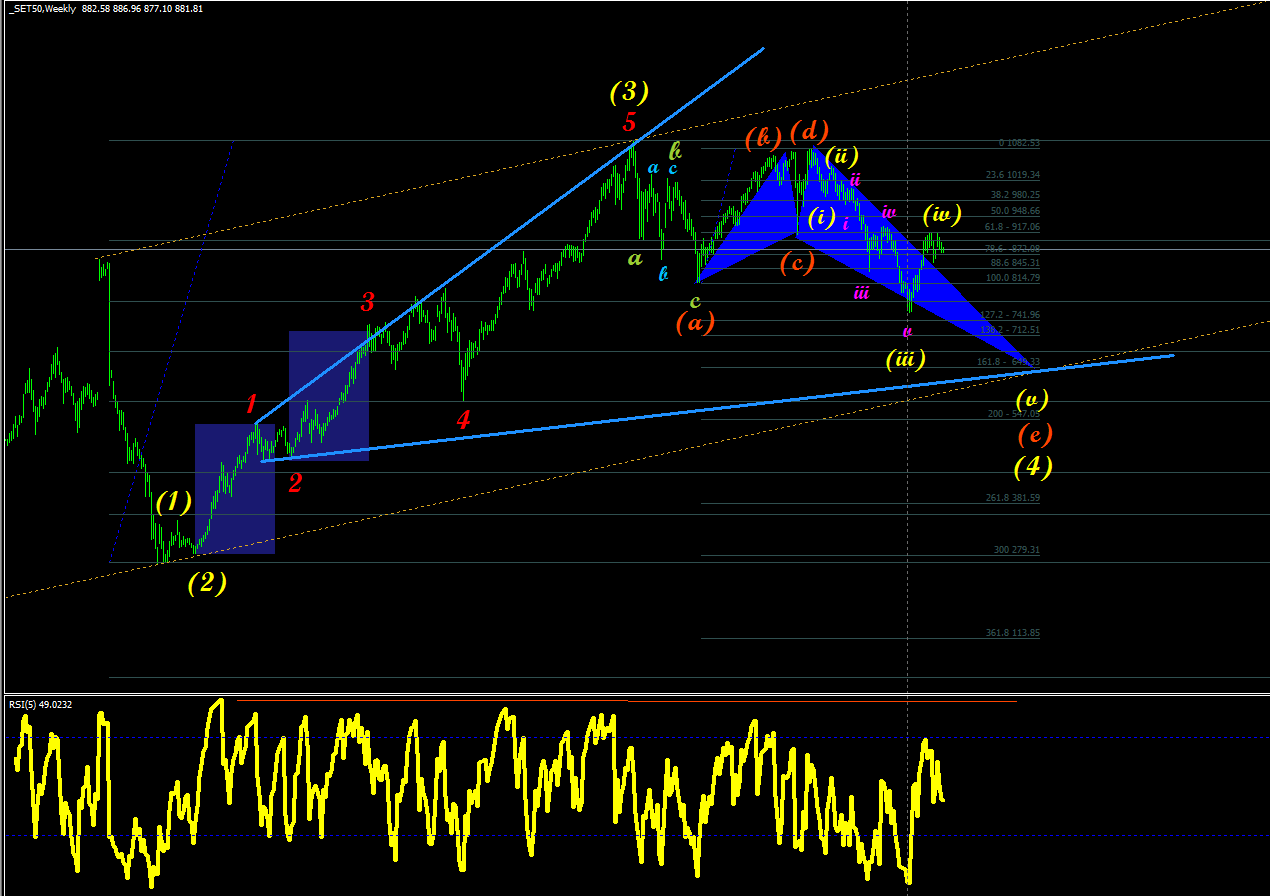This screenshot has height=896, width=1270.
Task: Click the magenta iv sub-wave label
Action: point(889,212)
